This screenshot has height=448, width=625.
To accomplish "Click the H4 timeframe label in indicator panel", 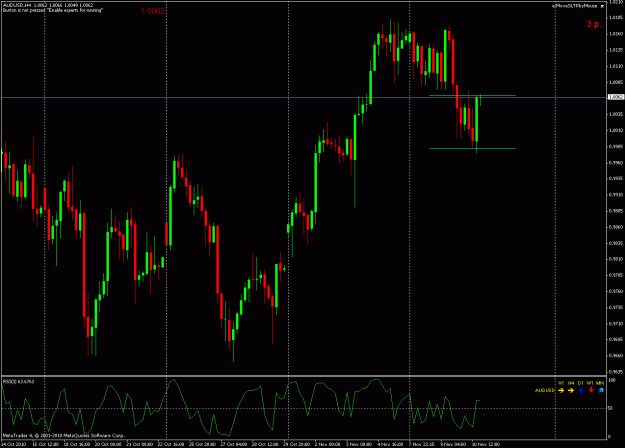I will coord(571,383).
